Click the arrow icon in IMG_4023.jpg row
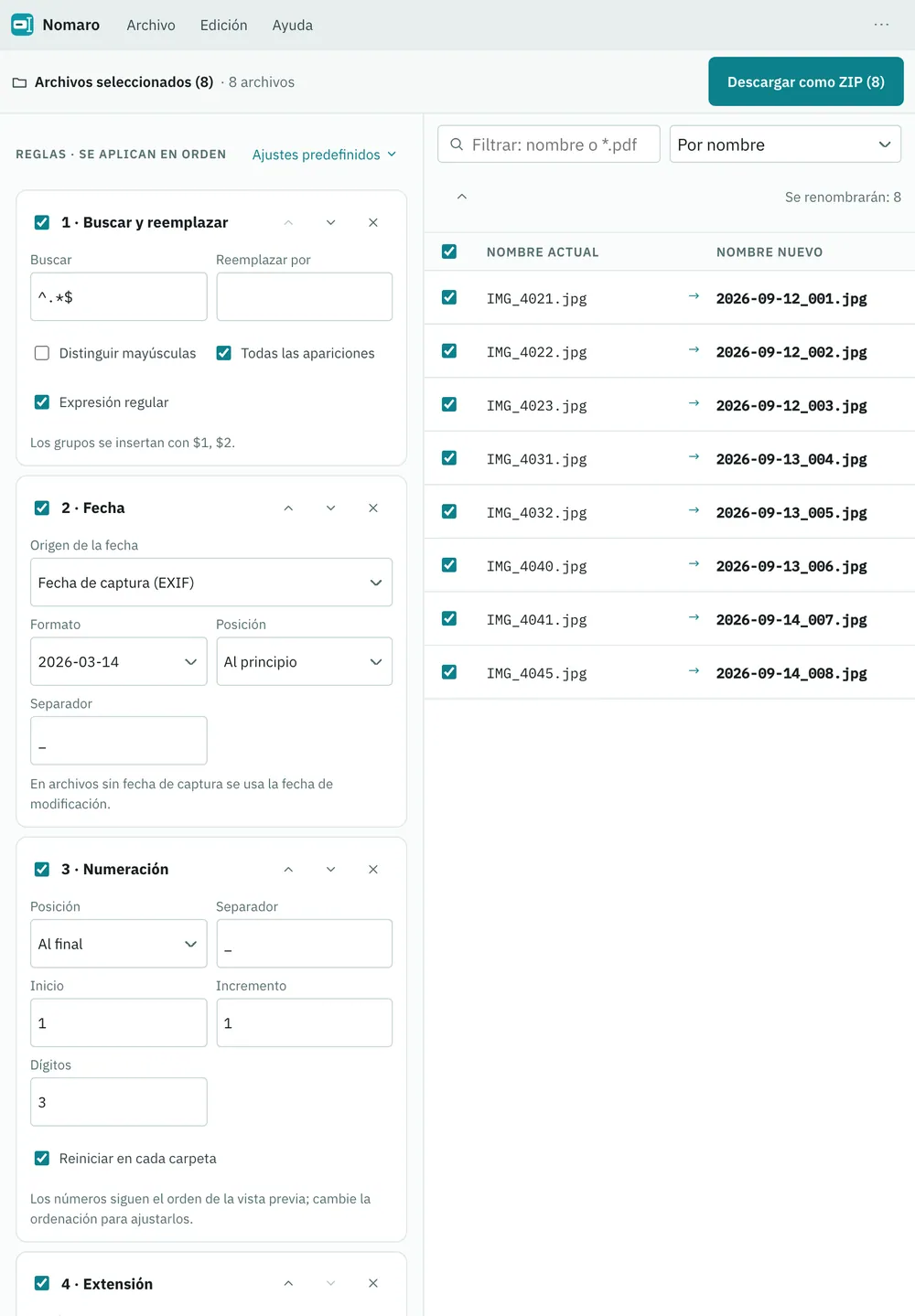The image size is (915, 1316). 694,403
